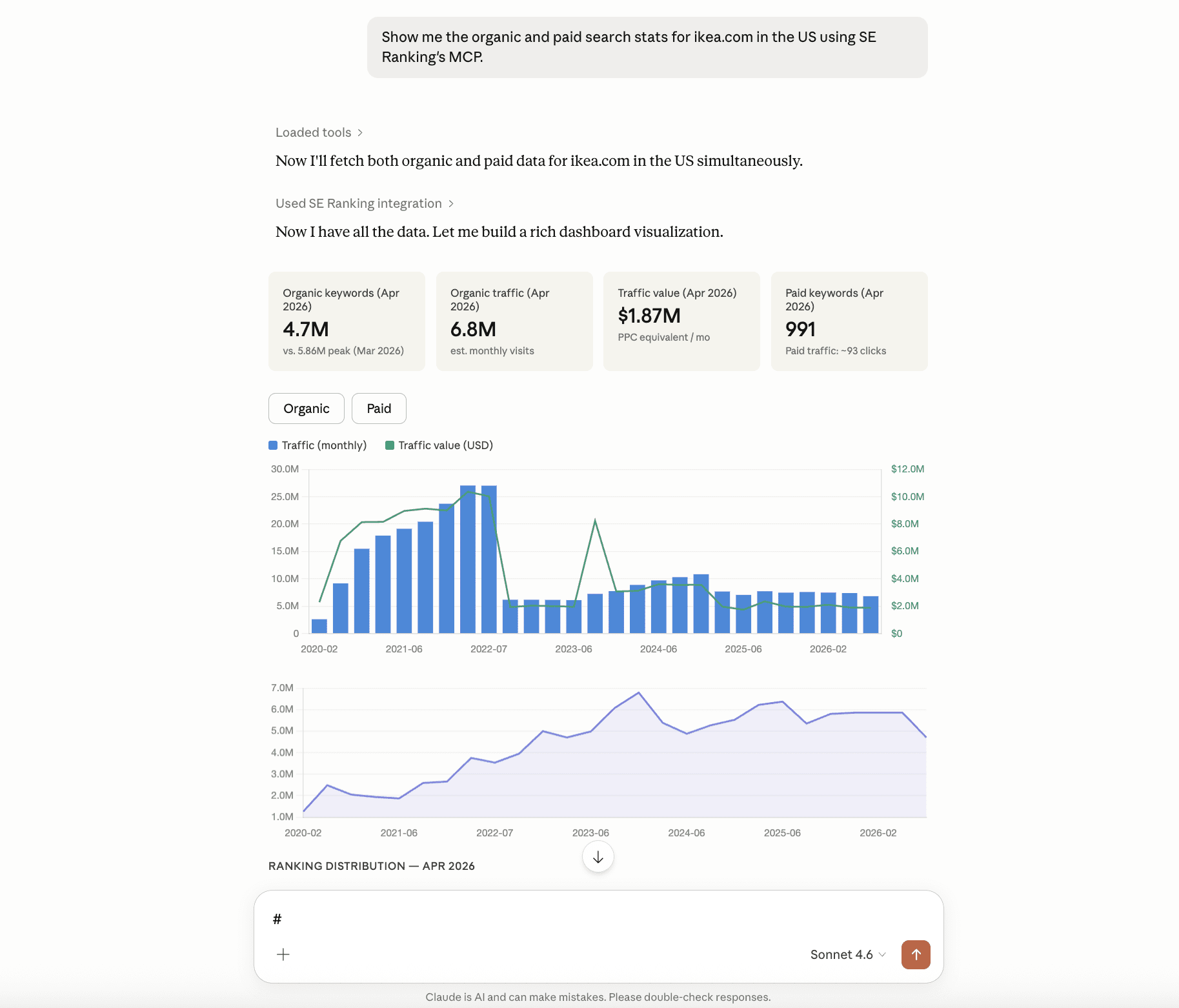Click the user prompt message bubble
1179x1008 pixels.
[x=647, y=47]
